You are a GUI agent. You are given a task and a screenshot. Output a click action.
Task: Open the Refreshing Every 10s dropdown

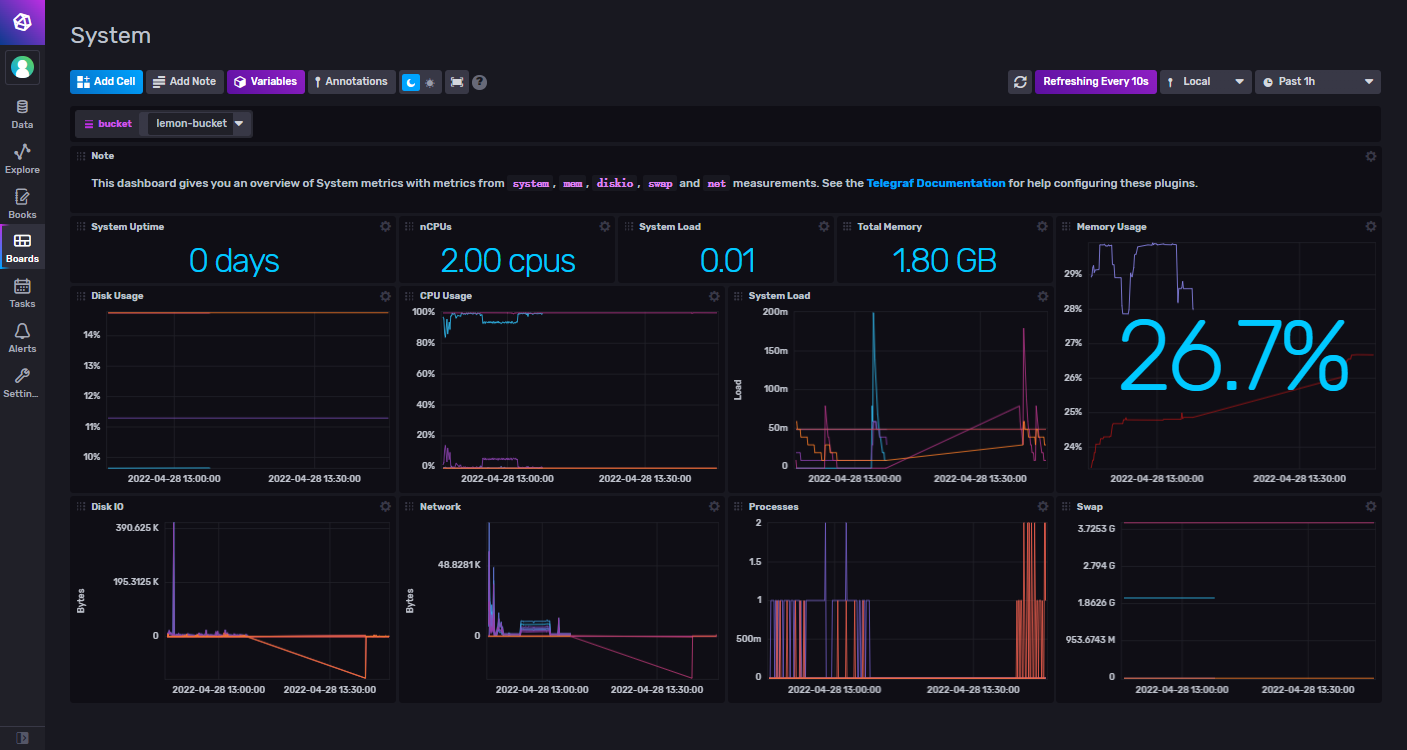(1095, 82)
